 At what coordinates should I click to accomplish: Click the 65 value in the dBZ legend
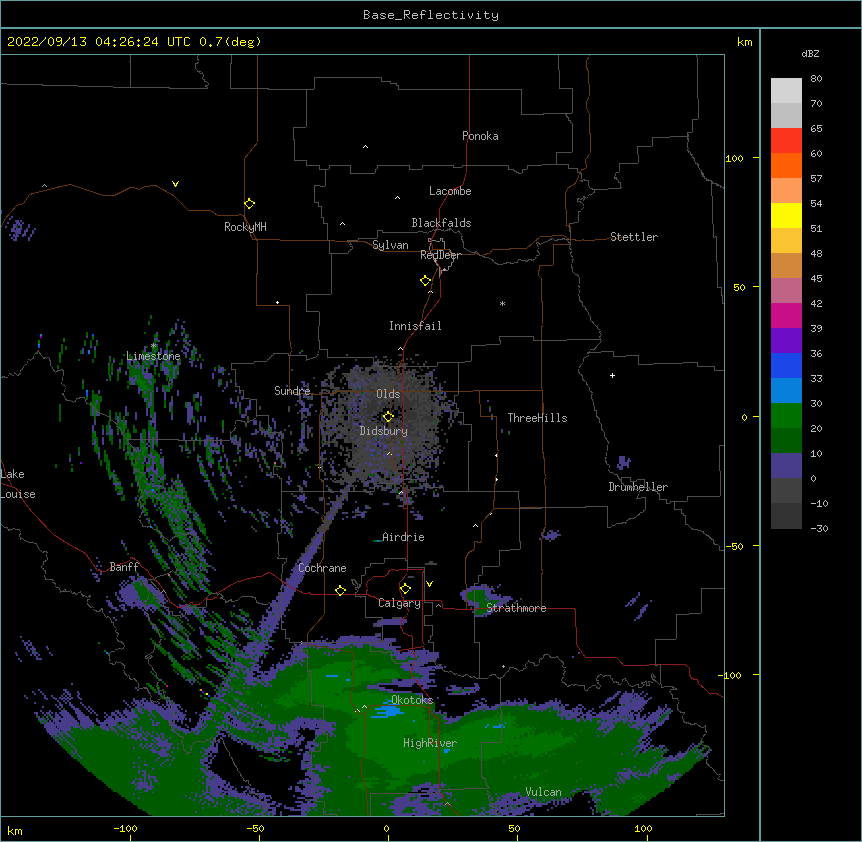pyautogui.click(x=816, y=129)
